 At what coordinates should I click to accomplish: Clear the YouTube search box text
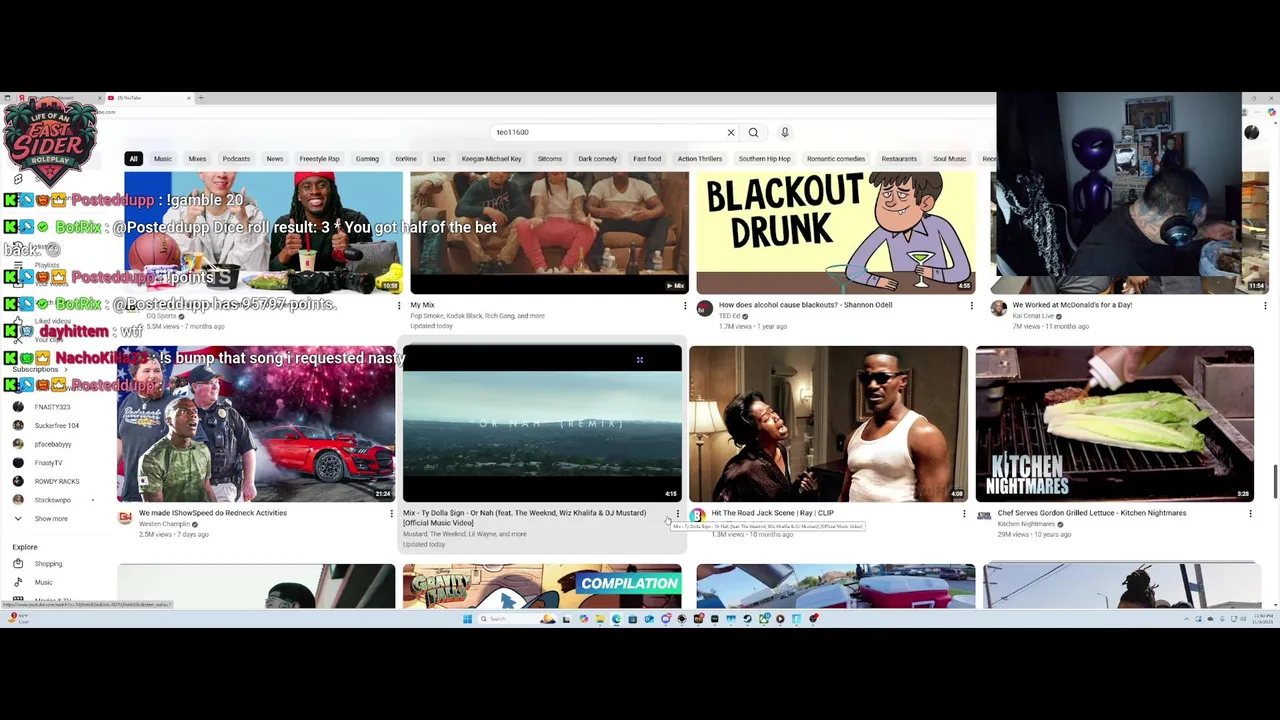(x=731, y=132)
